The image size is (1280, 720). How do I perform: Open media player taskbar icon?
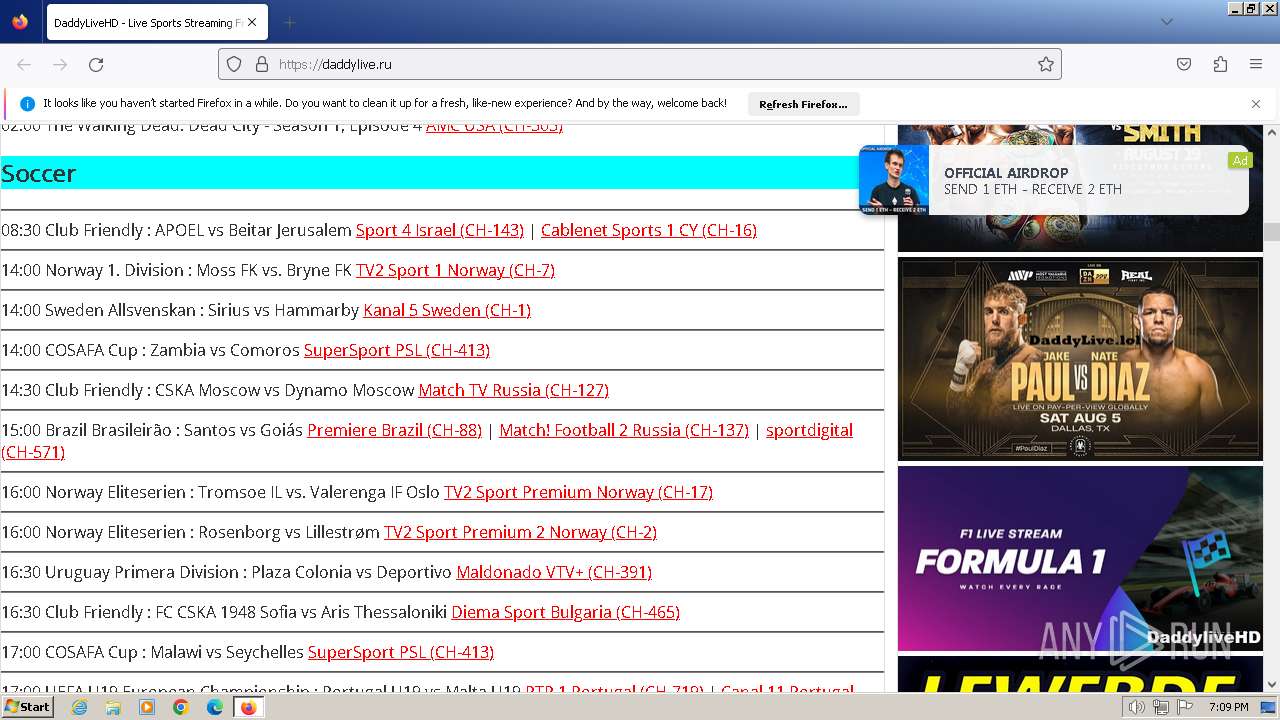click(x=147, y=707)
